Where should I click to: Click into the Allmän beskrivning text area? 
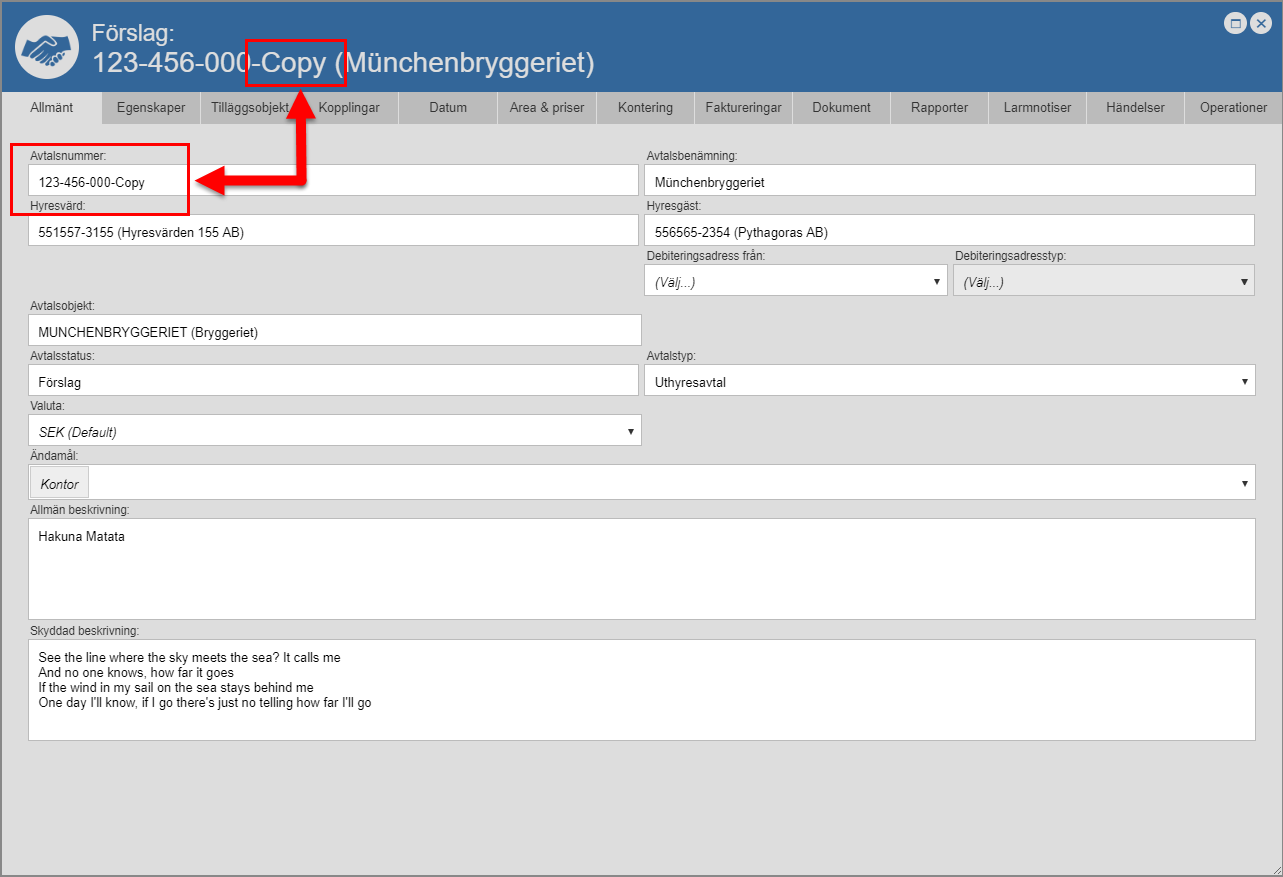point(641,568)
